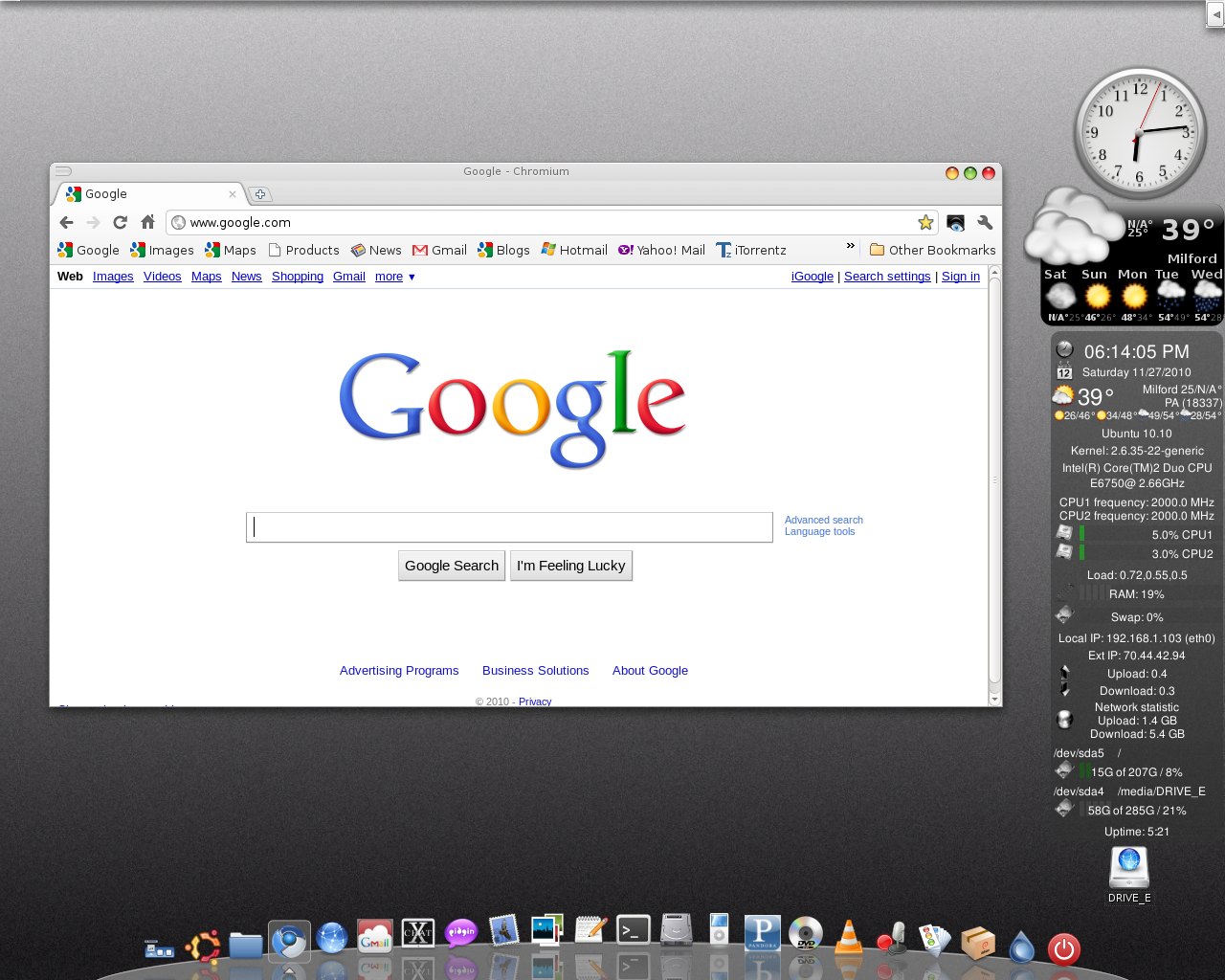
Task: Click the page scrollbar's up arrow
Action: (995, 273)
